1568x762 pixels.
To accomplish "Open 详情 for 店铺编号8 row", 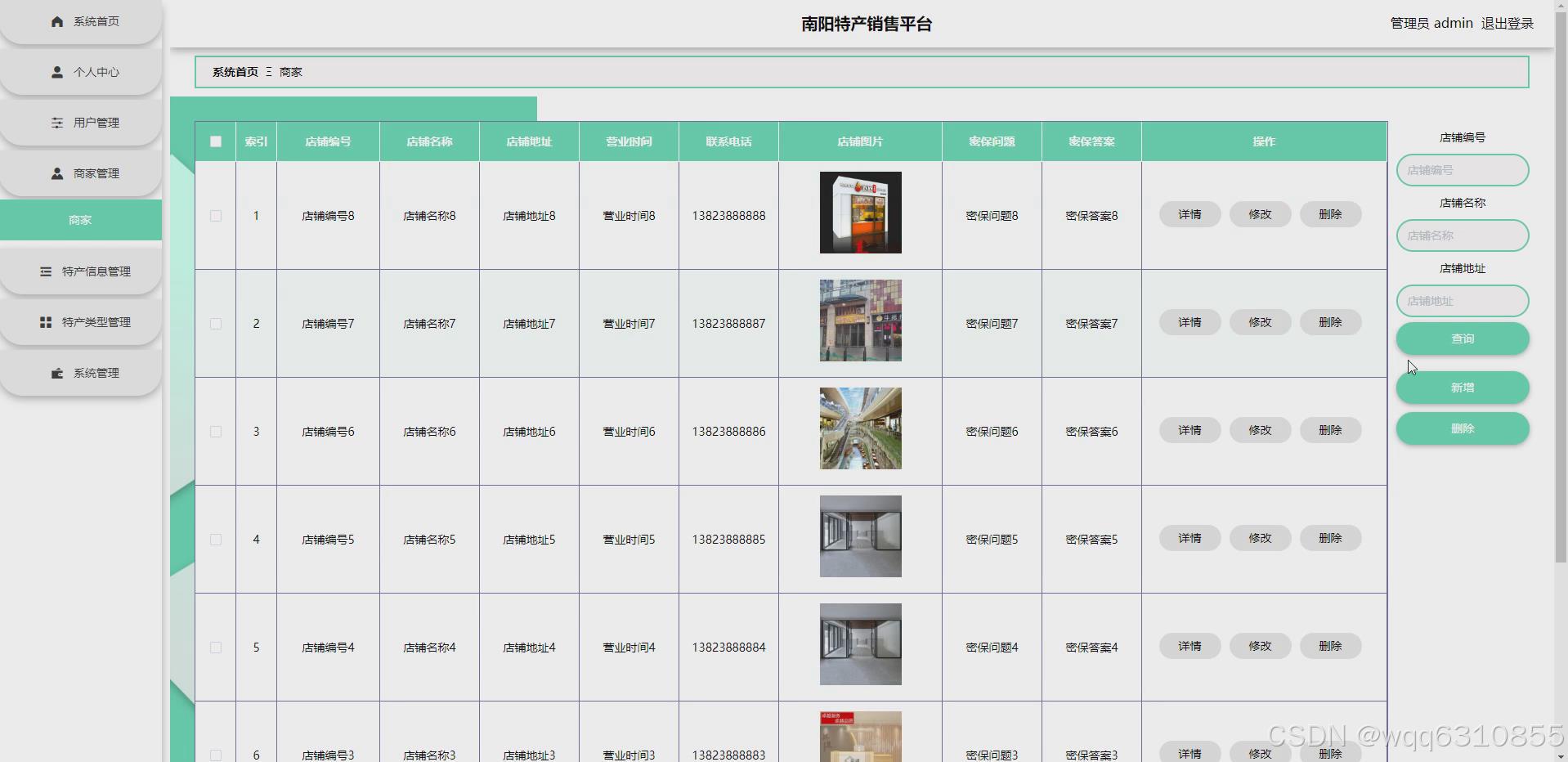I will pos(1190,214).
